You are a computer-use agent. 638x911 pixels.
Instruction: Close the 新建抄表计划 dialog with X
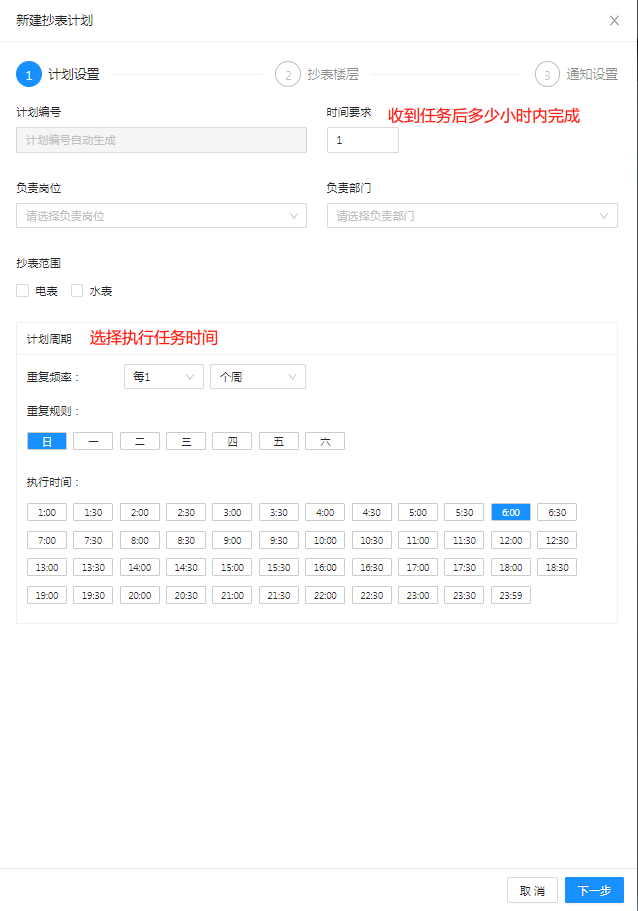click(x=614, y=20)
